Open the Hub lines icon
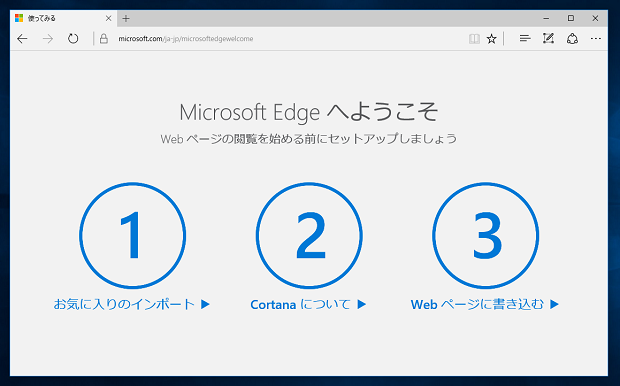Viewport: 620px width, 386px height. [525, 39]
